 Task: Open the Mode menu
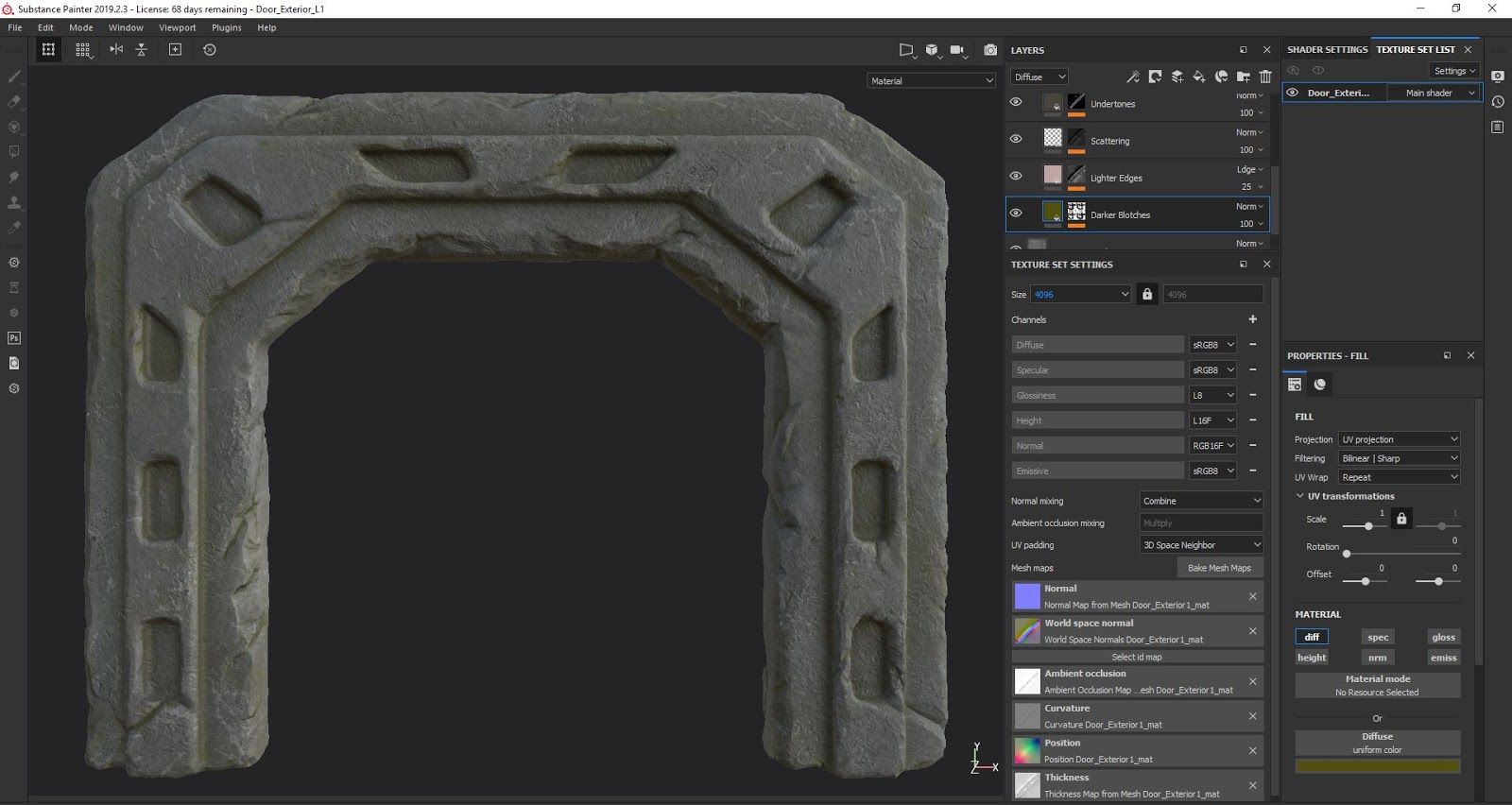[x=81, y=27]
